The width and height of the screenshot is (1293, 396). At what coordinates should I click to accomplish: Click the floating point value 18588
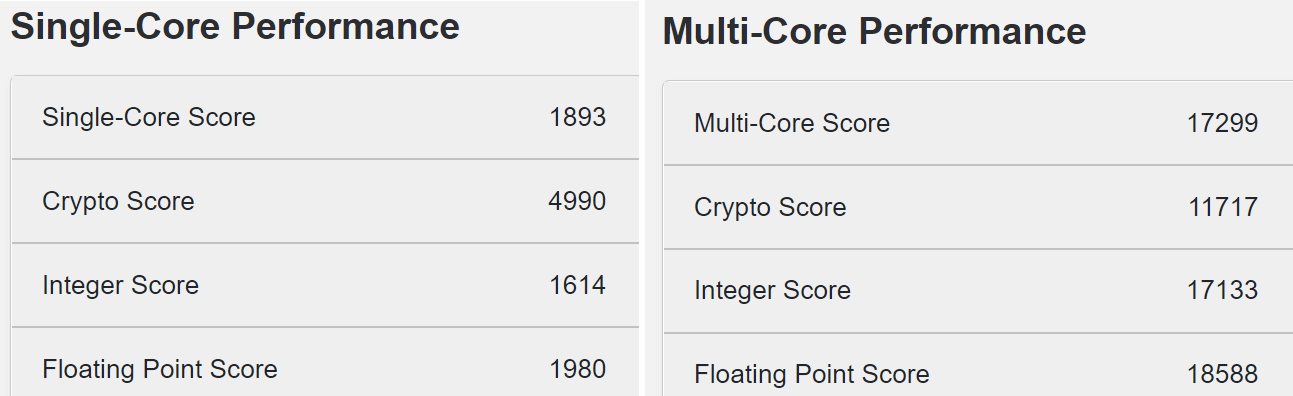1223,374
